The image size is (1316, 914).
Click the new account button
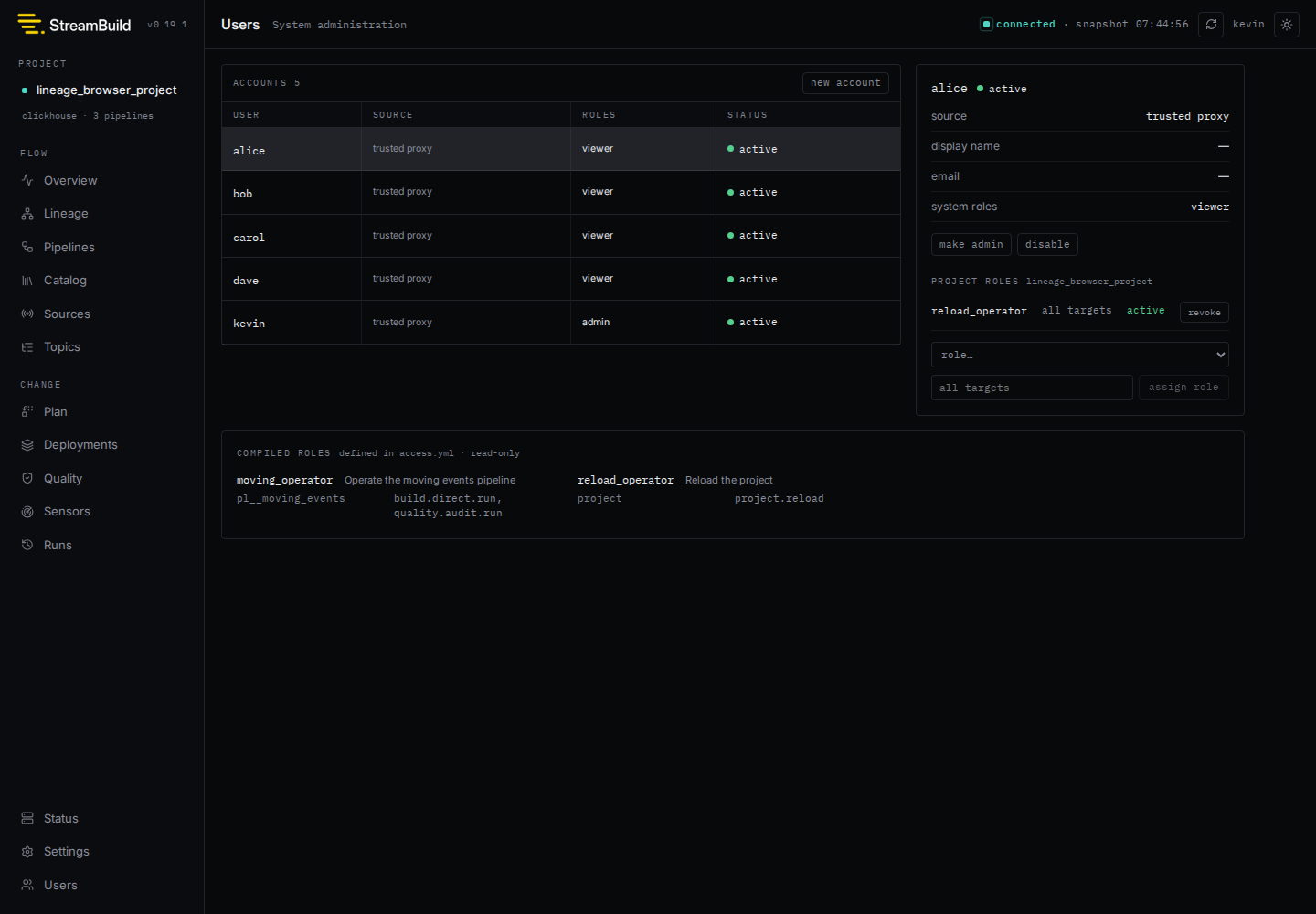(845, 83)
